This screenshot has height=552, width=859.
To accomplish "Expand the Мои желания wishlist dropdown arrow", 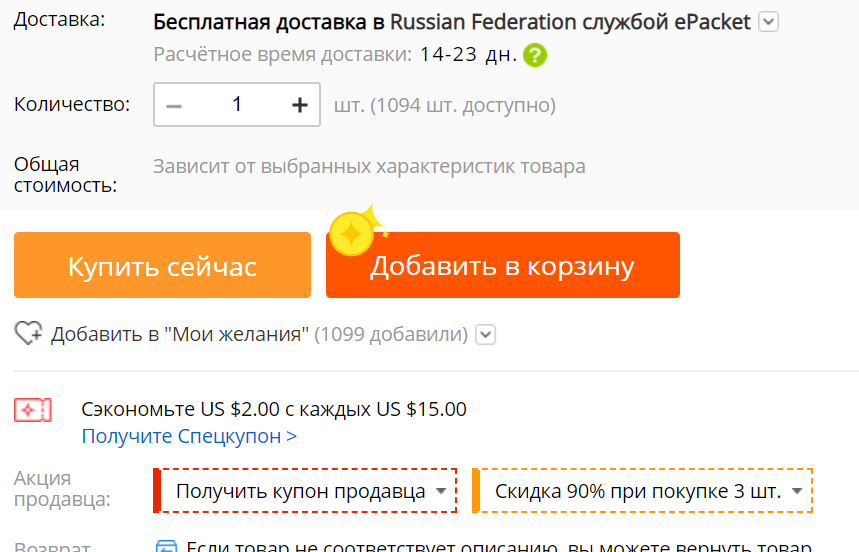I will pyautogui.click(x=485, y=334).
